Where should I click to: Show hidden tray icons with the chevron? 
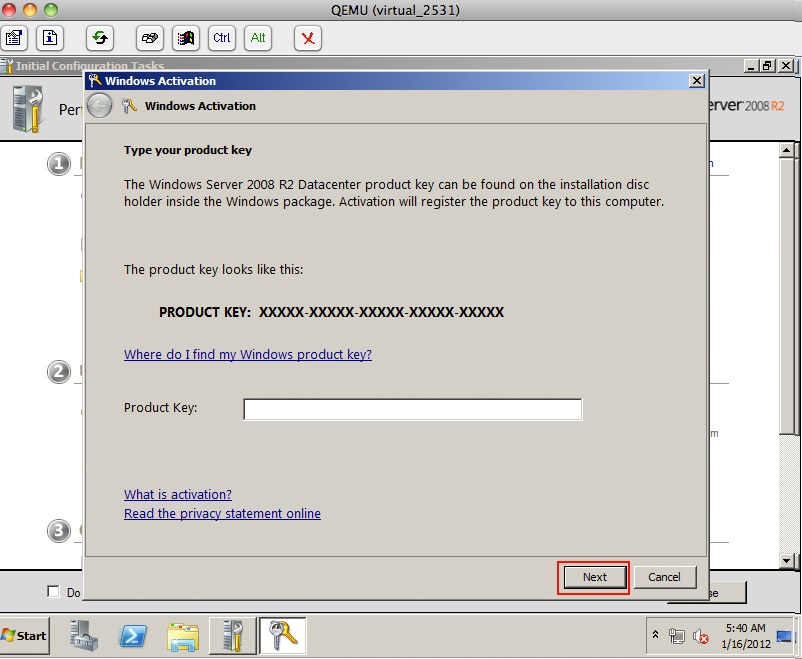coord(655,635)
